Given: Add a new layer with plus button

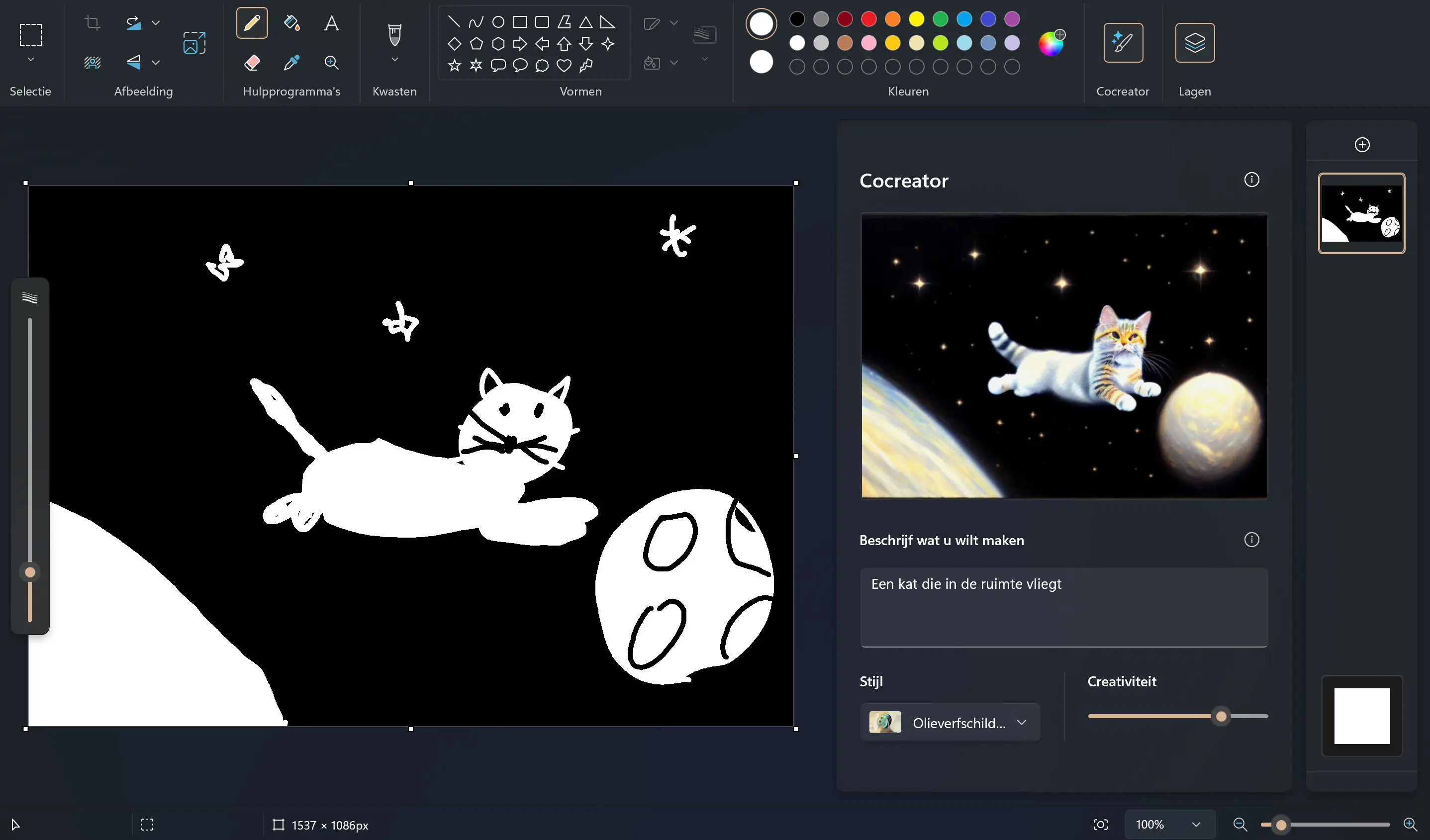Looking at the screenshot, I should (1362, 145).
